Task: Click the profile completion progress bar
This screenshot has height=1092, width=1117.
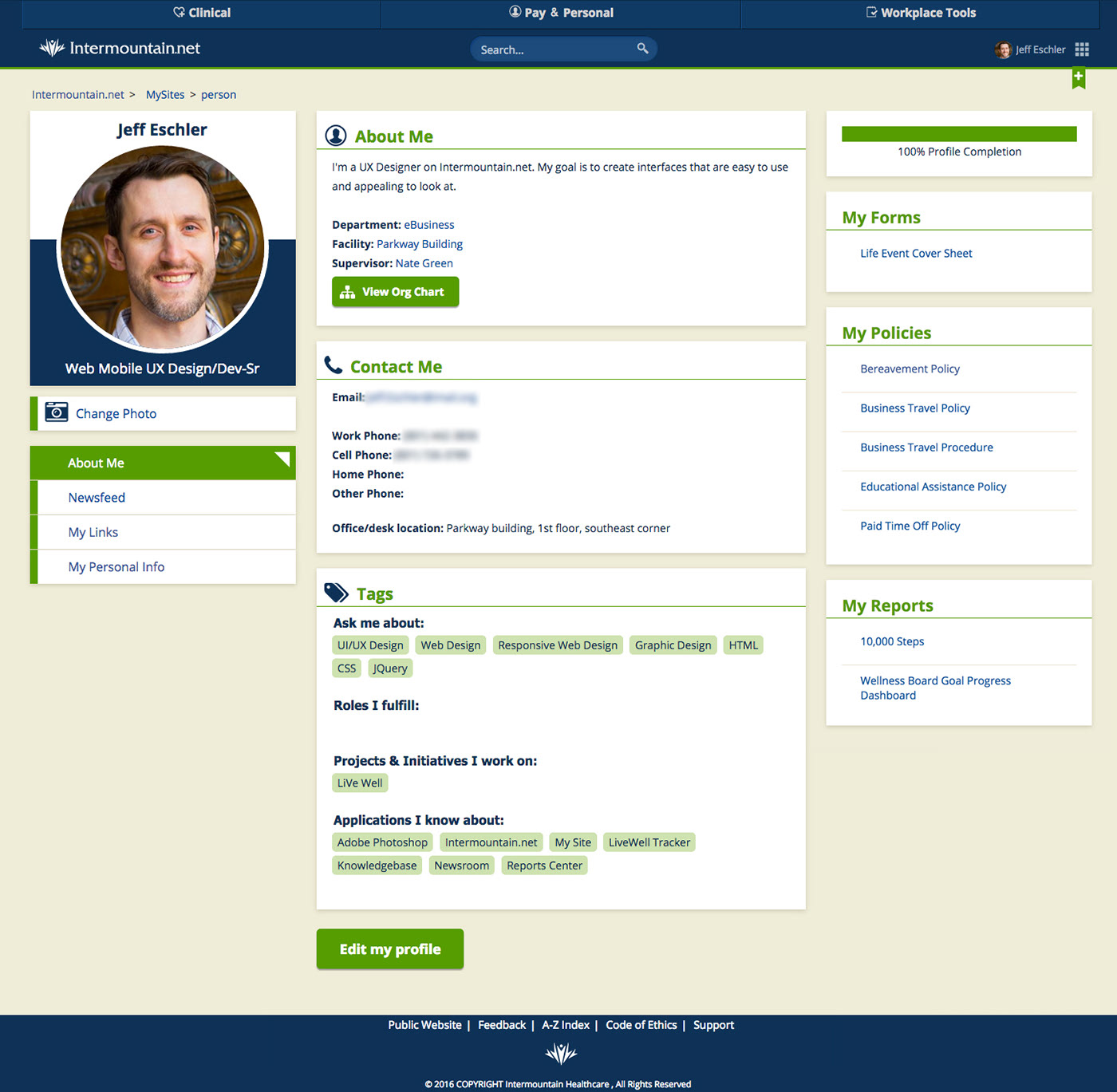Action: [x=958, y=134]
